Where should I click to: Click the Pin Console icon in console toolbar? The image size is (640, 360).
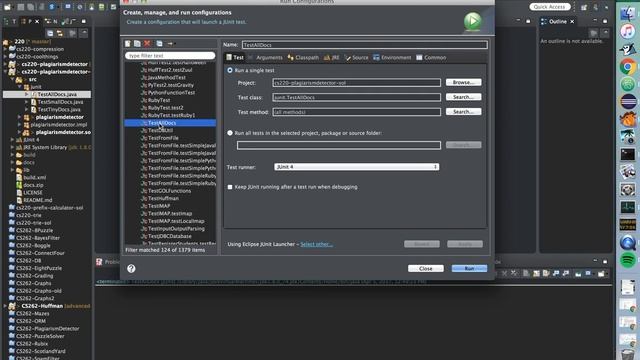coord(578,273)
